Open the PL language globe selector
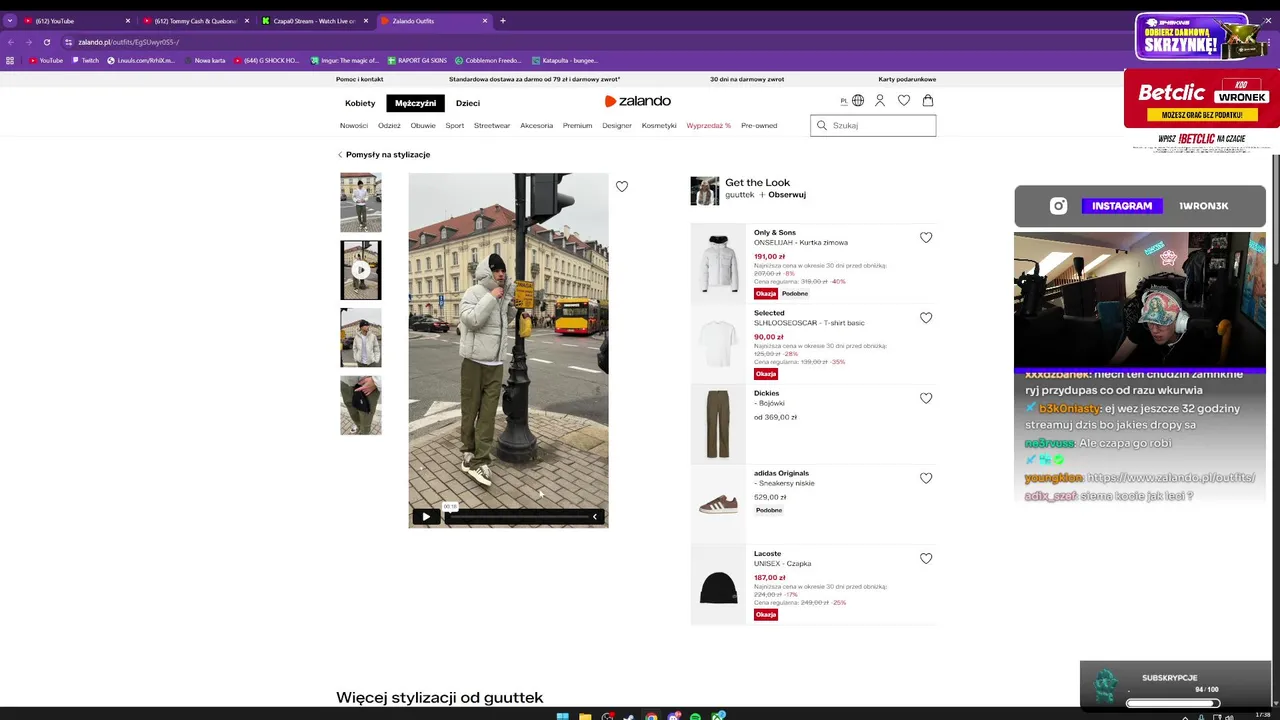The width and height of the screenshot is (1280, 720). [x=852, y=101]
